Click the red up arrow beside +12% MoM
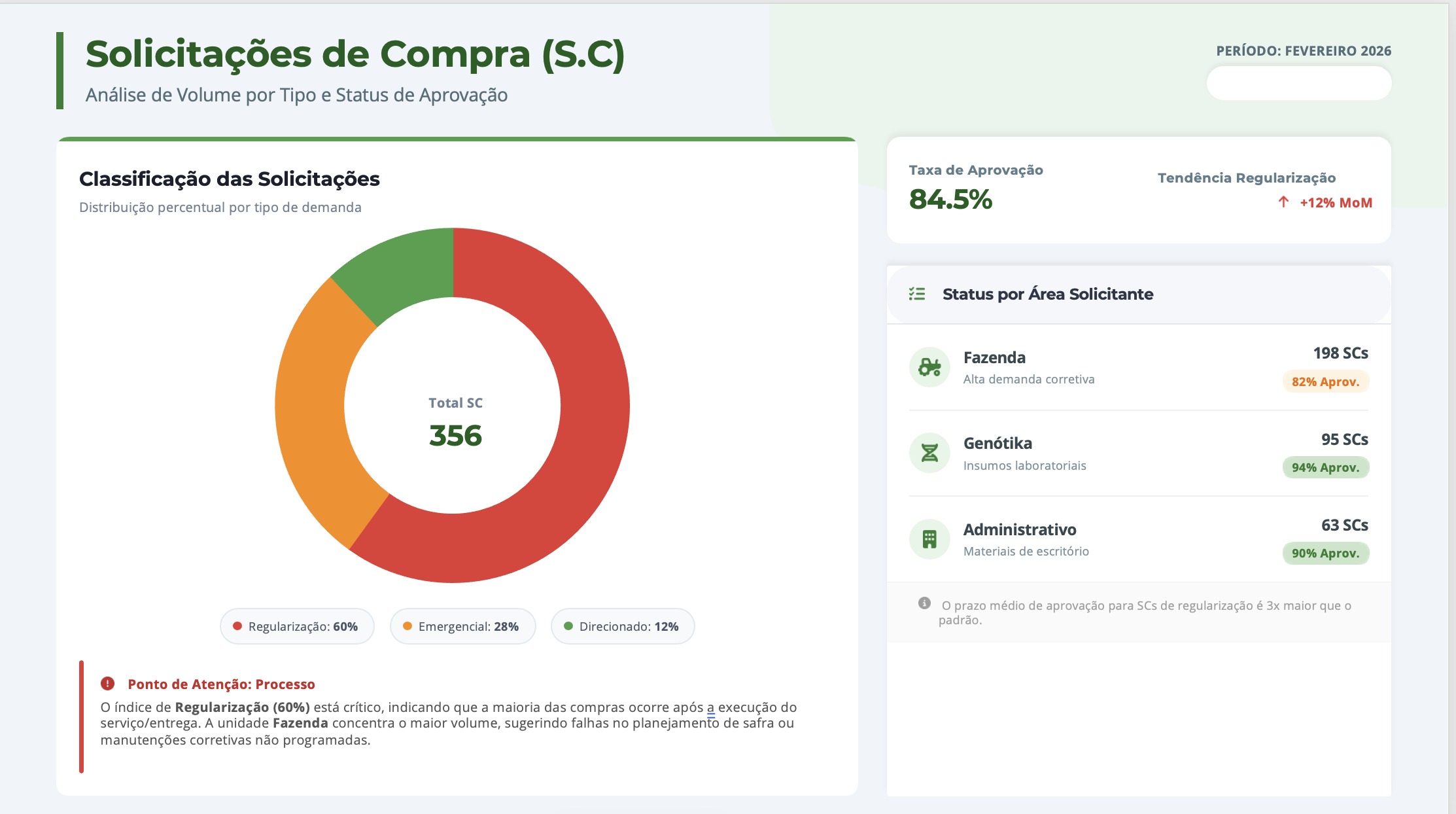Screen dimensions: 1456x814 click(1283, 202)
